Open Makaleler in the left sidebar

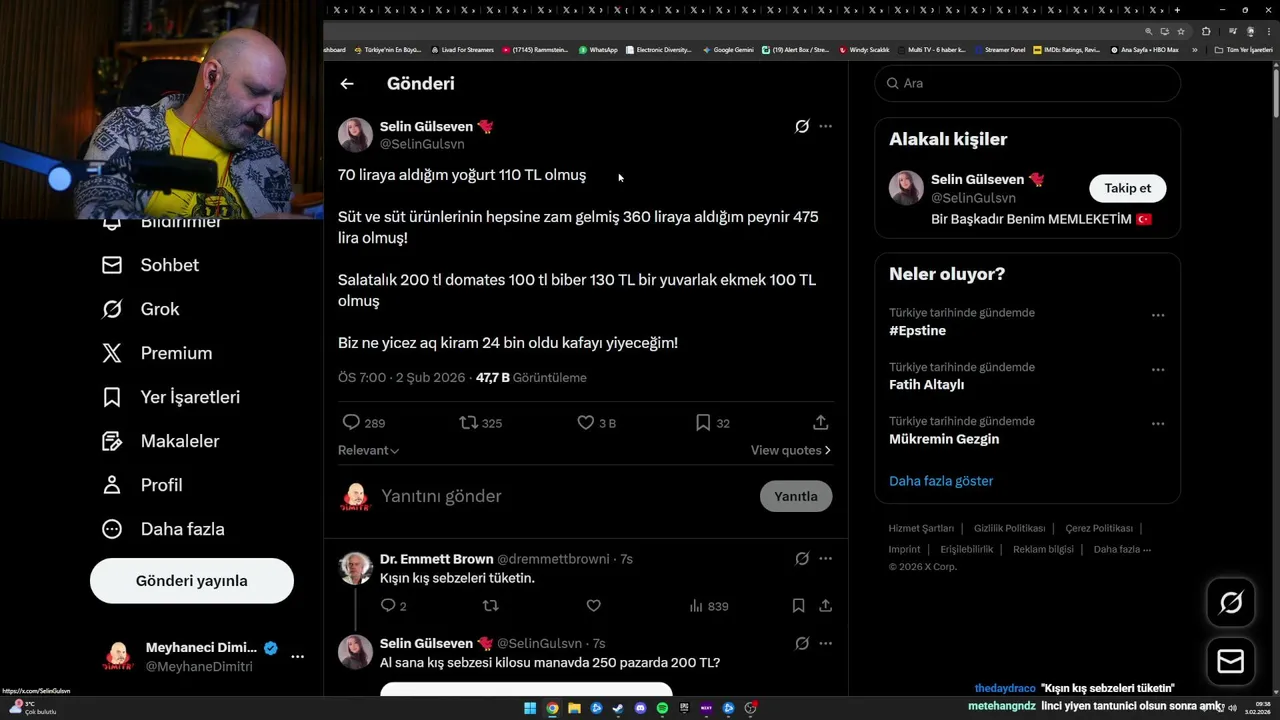click(x=161, y=441)
